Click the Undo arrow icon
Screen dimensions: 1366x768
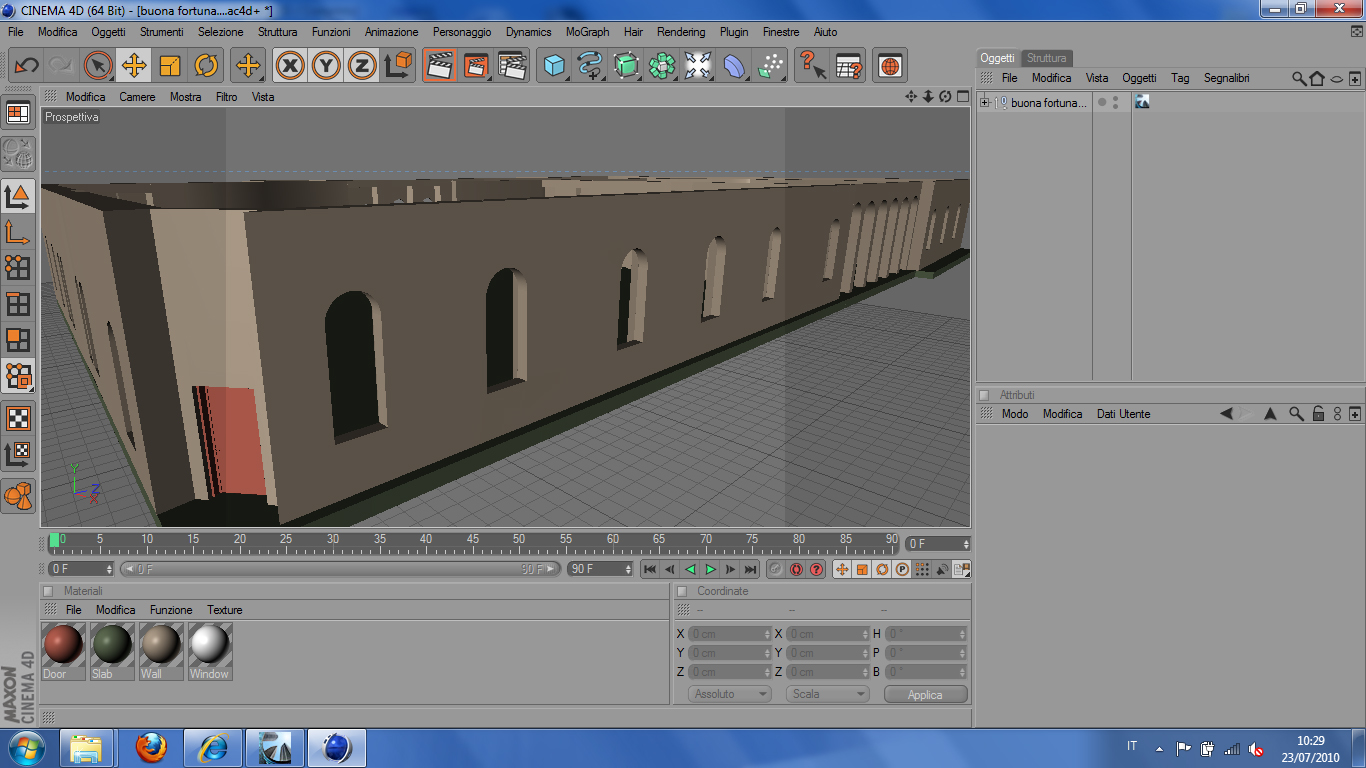[x=26, y=66]
